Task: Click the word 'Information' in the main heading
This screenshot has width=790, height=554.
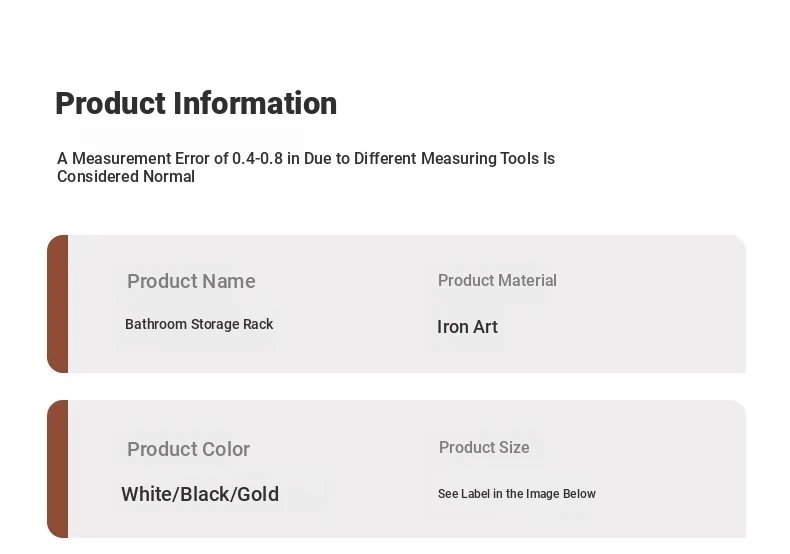Action: pos(255,104)
